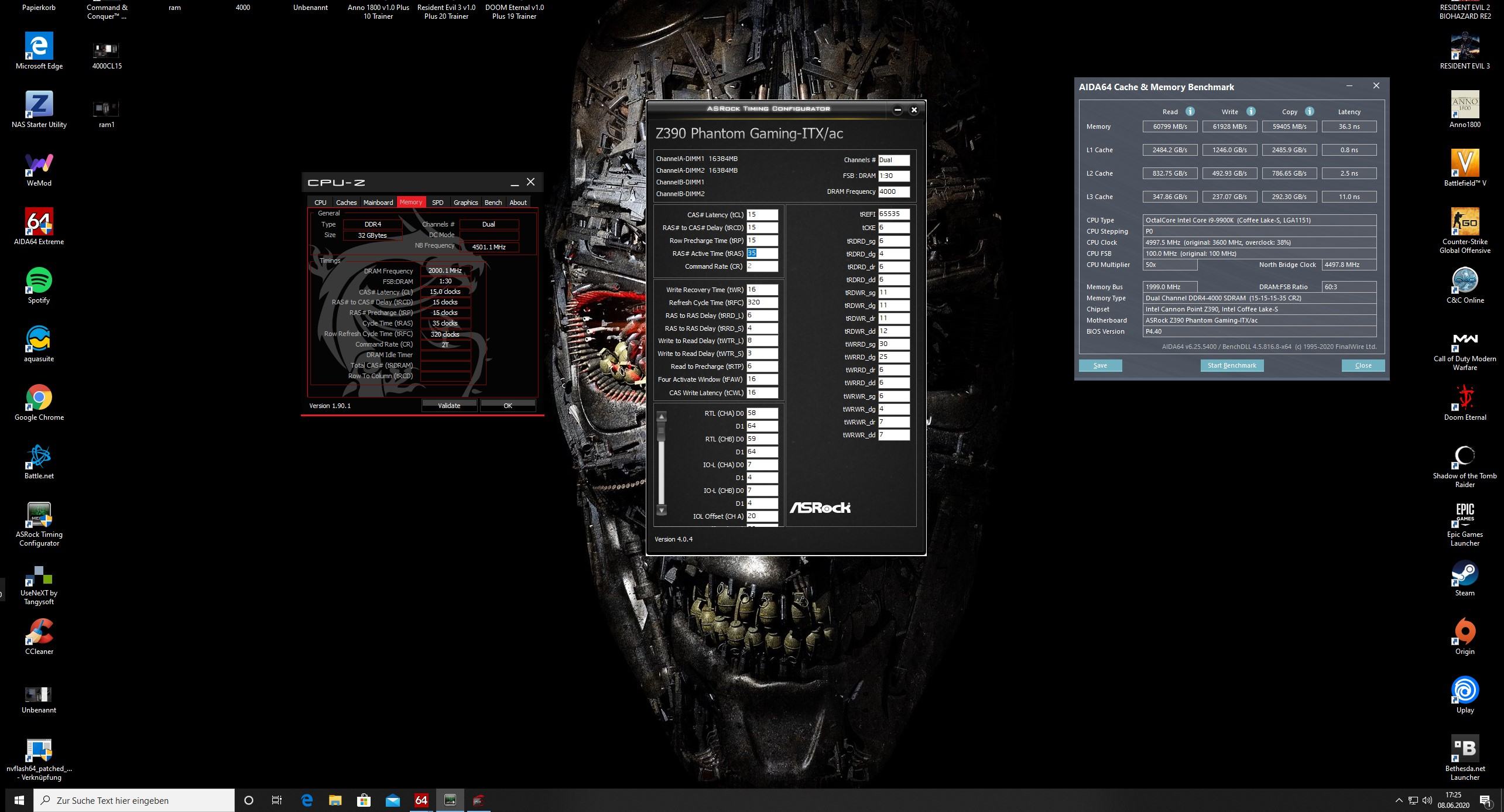Image resolution: width=1504 pixels, height=812 pixels.
Task: Click the tREFI value field
Action: coord(893,214)
